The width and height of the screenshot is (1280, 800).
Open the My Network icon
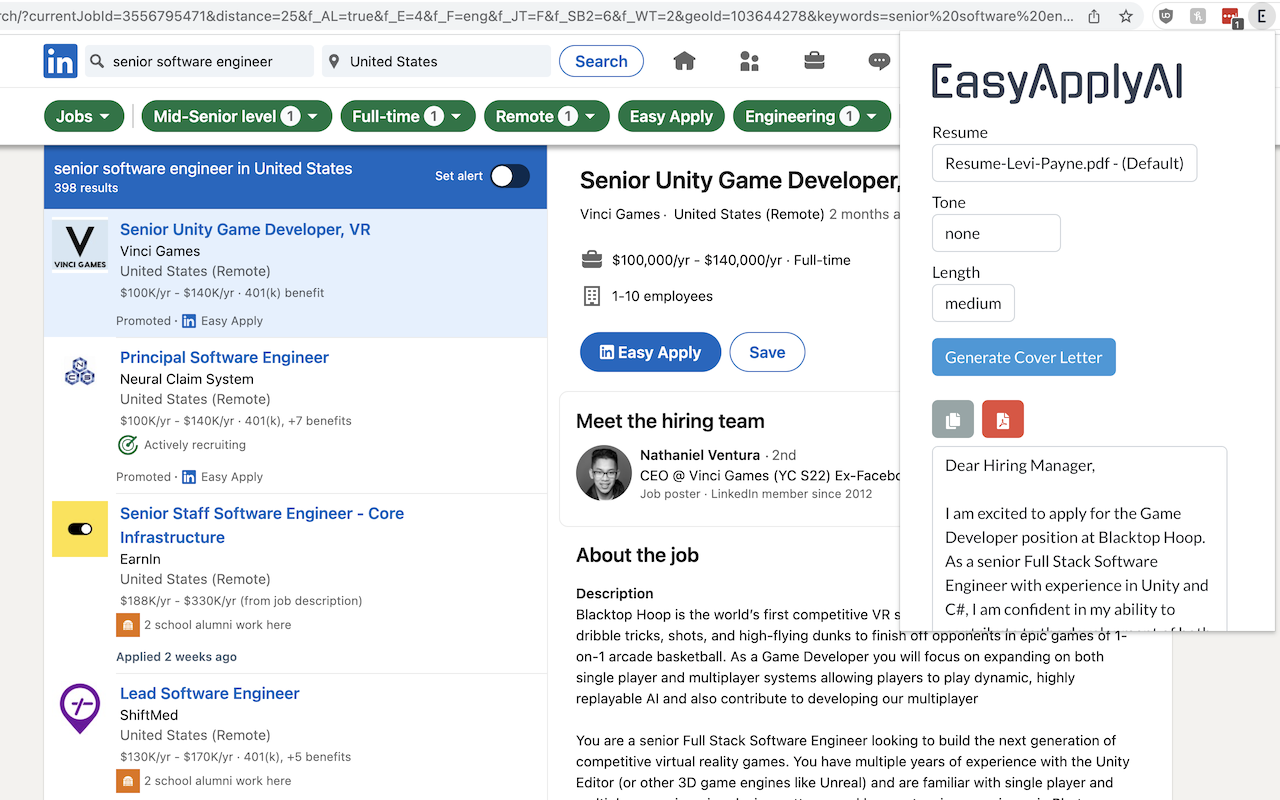point(749,61)
